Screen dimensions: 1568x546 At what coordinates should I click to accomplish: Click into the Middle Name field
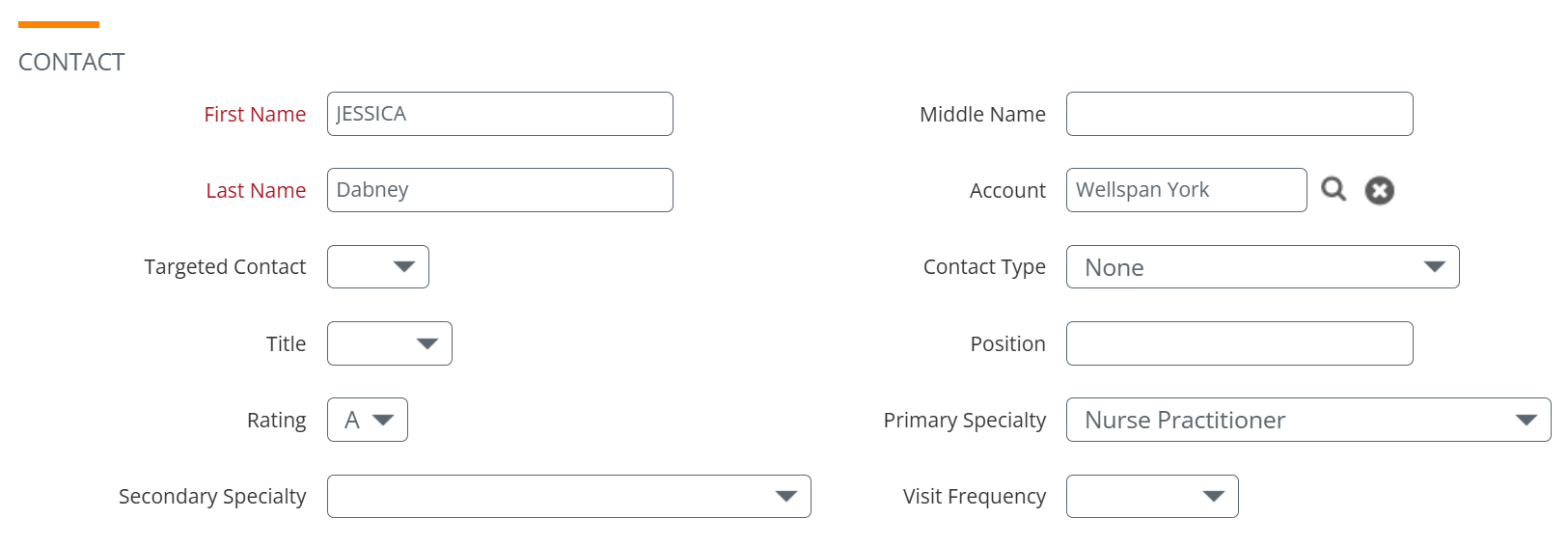pyautogui.click(x=1239, y=114)
